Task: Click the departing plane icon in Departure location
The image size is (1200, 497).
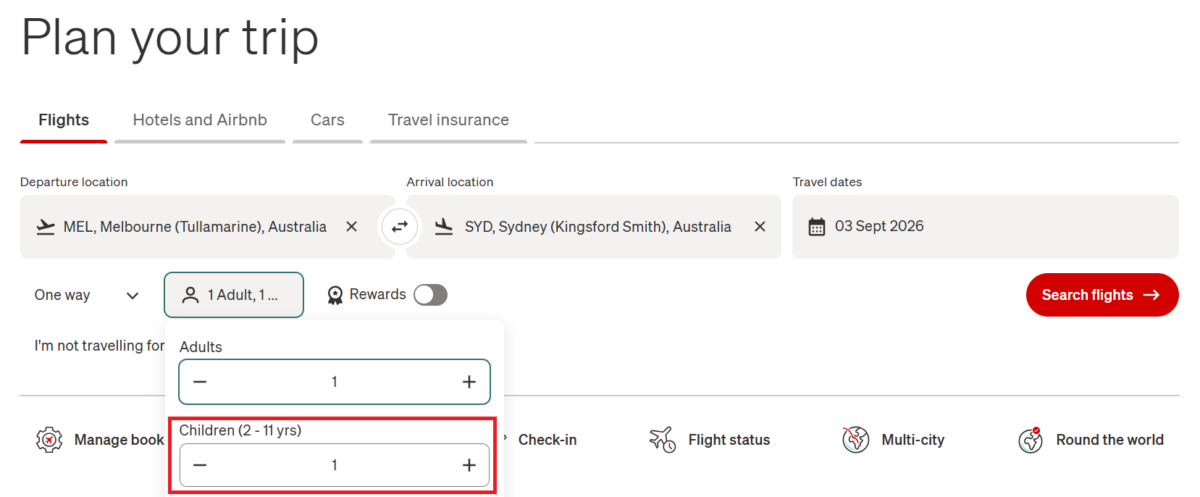Action: tap(45, 227)
